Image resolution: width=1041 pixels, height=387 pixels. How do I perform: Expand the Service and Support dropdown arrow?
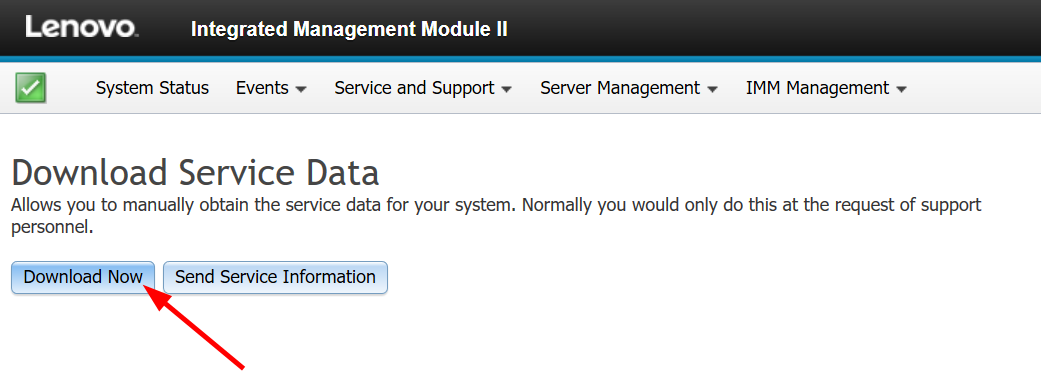pos(507,89)
